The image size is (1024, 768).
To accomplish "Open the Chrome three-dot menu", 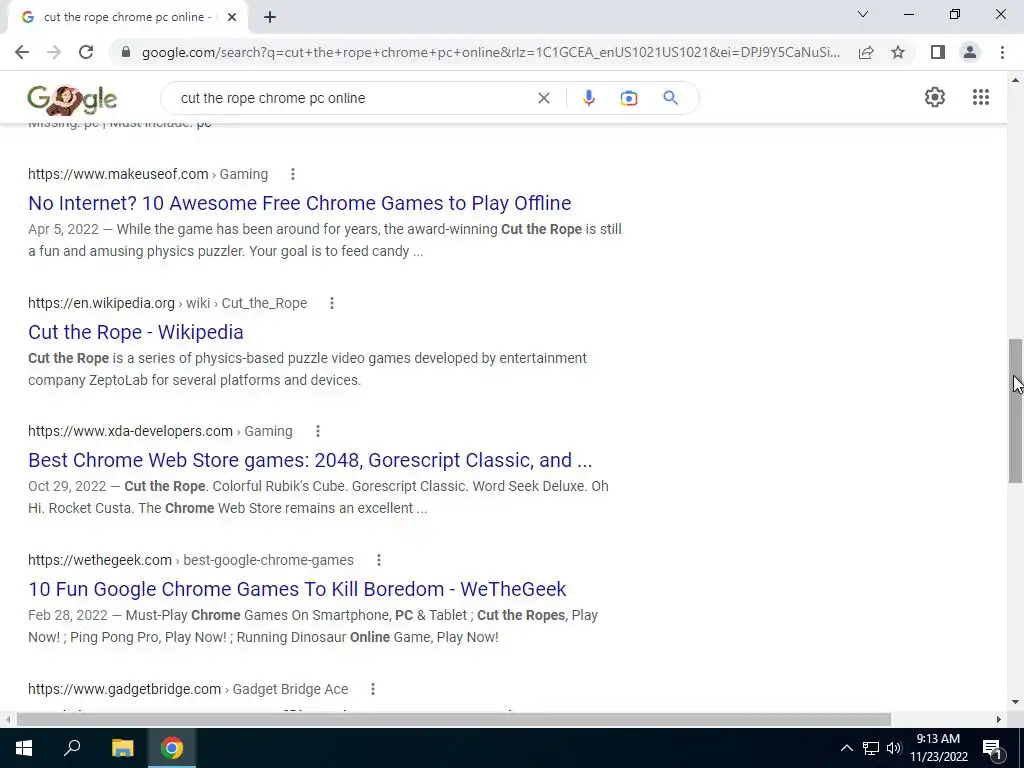I will (1002, 52).
